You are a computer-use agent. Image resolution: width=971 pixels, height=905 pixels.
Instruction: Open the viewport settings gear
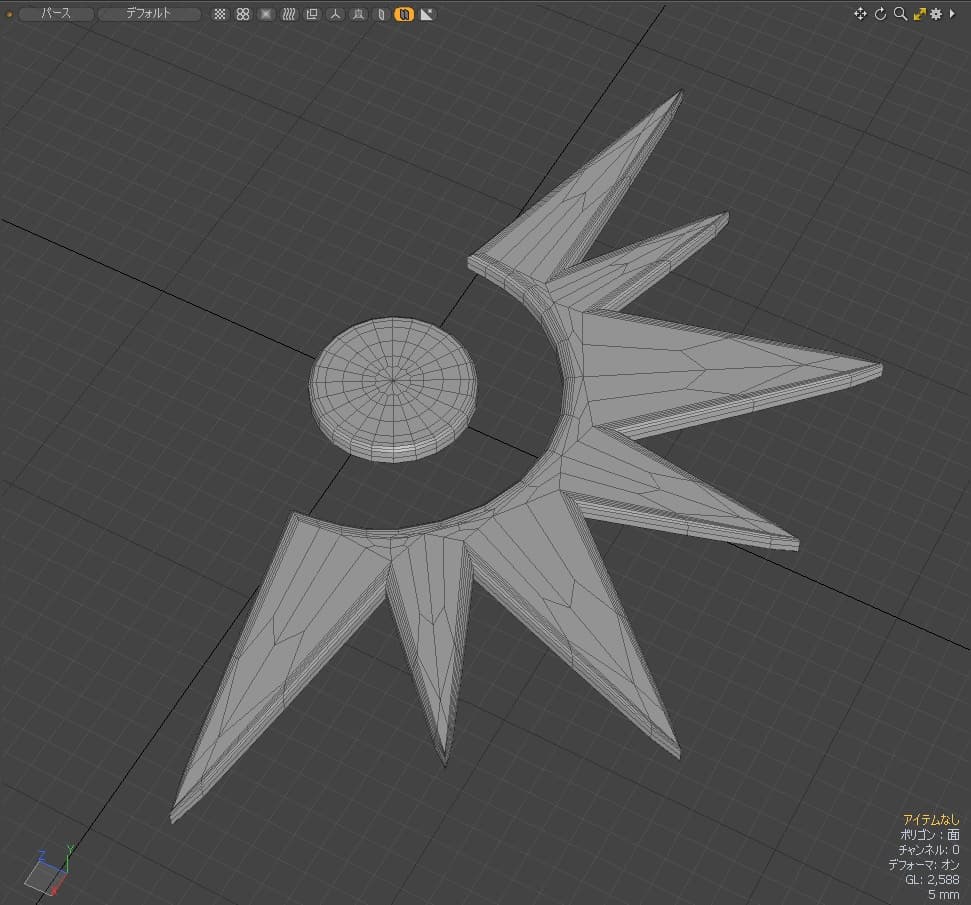[936, 14]
